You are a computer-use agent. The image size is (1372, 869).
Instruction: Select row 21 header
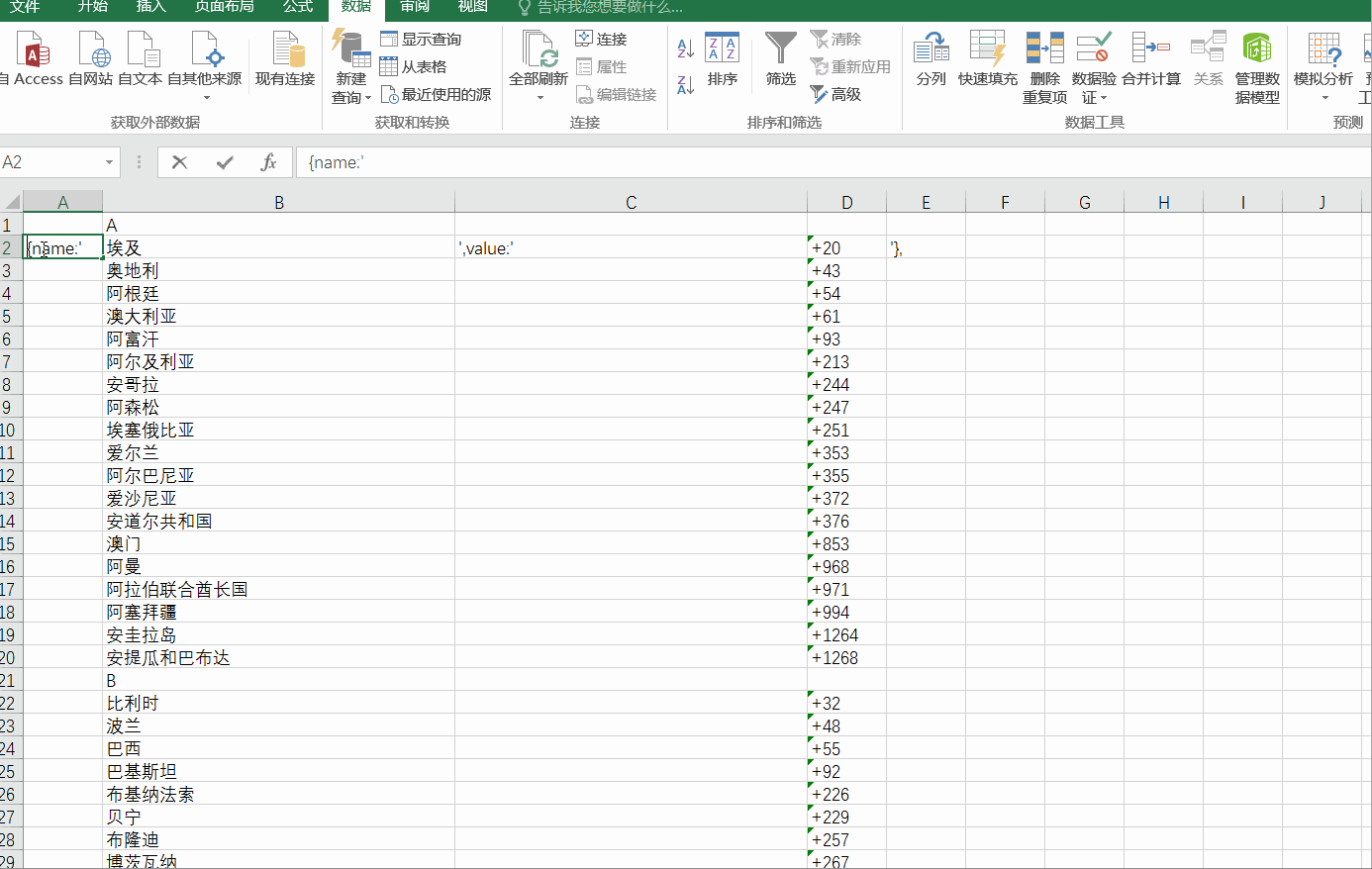[10, 680]
